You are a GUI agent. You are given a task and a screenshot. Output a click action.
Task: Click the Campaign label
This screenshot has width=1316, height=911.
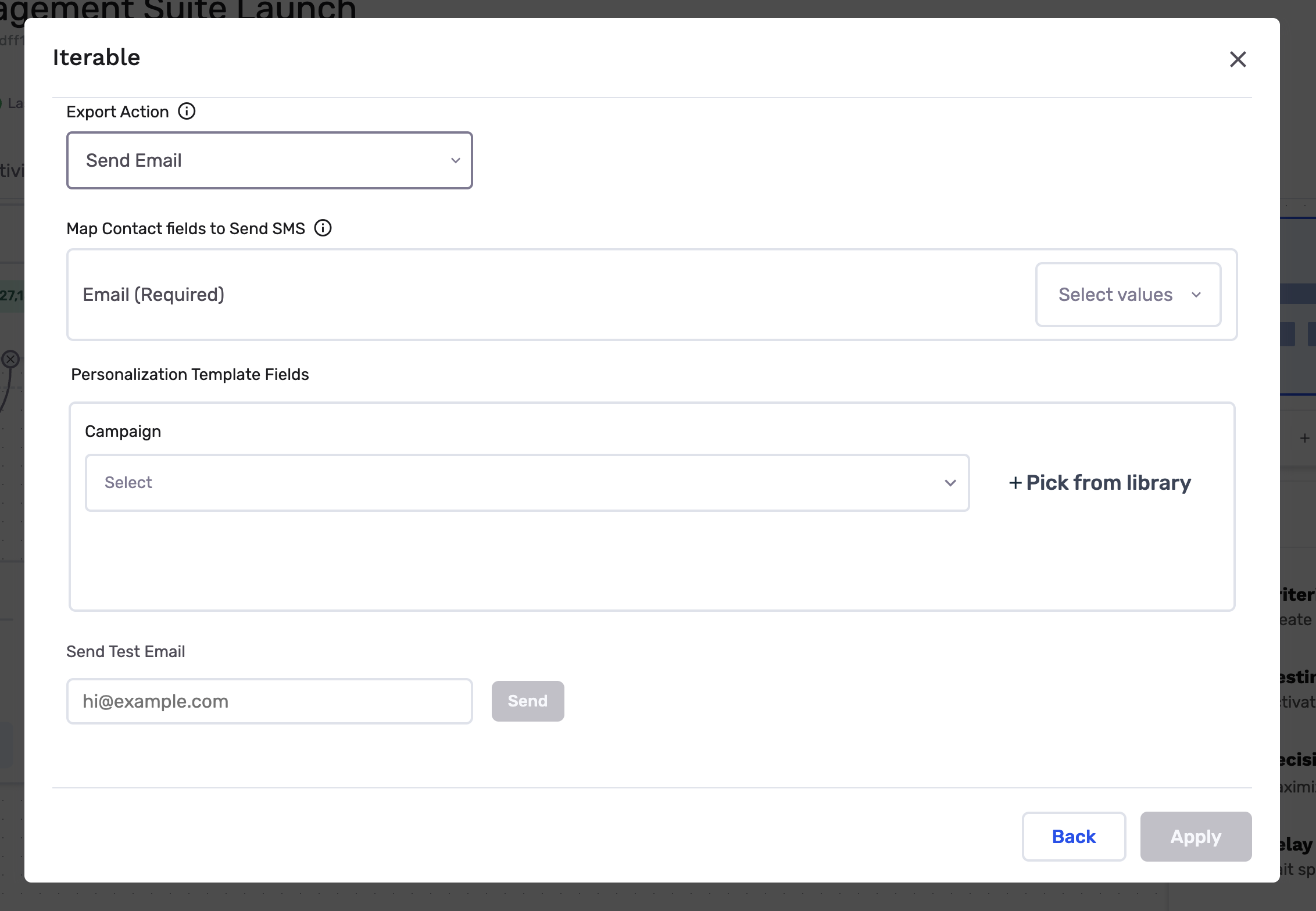click(123, 432)
